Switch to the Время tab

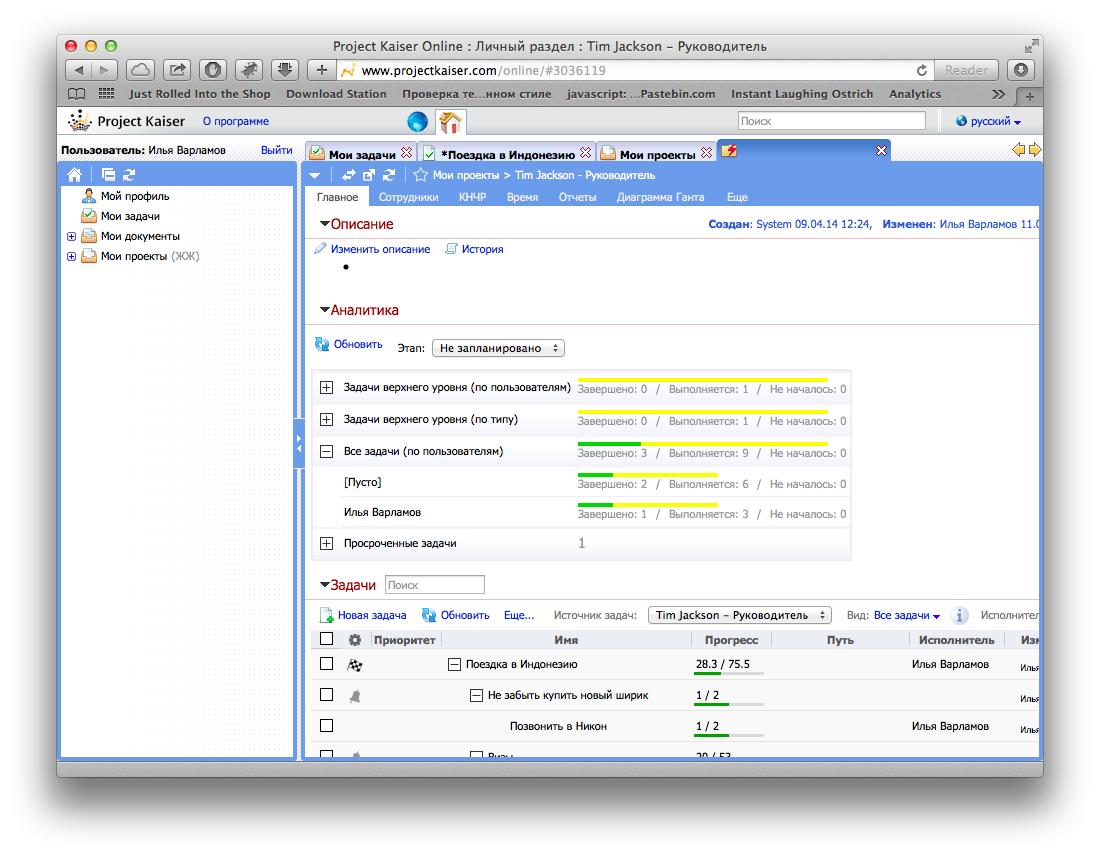click(522, 197)
